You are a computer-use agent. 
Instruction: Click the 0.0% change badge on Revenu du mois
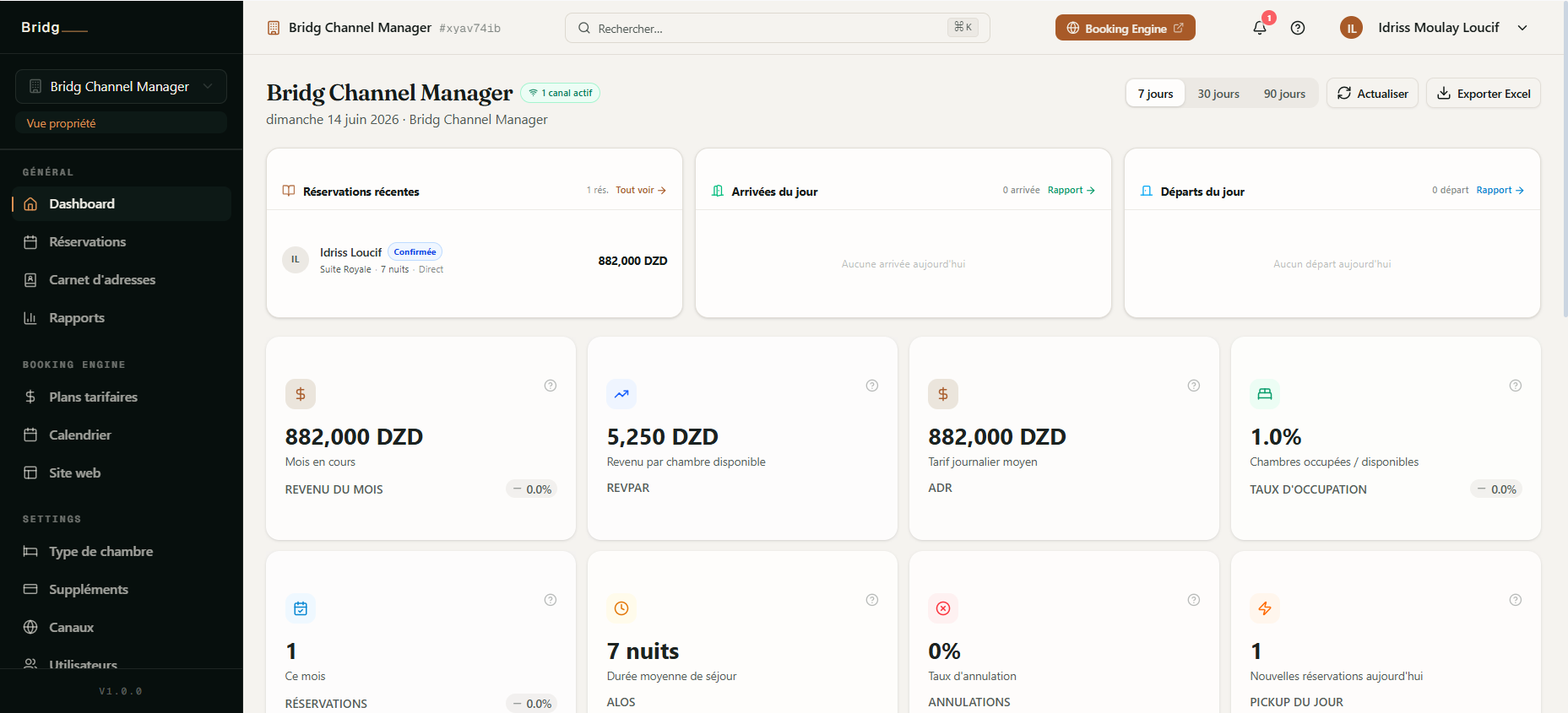[532, 489]
